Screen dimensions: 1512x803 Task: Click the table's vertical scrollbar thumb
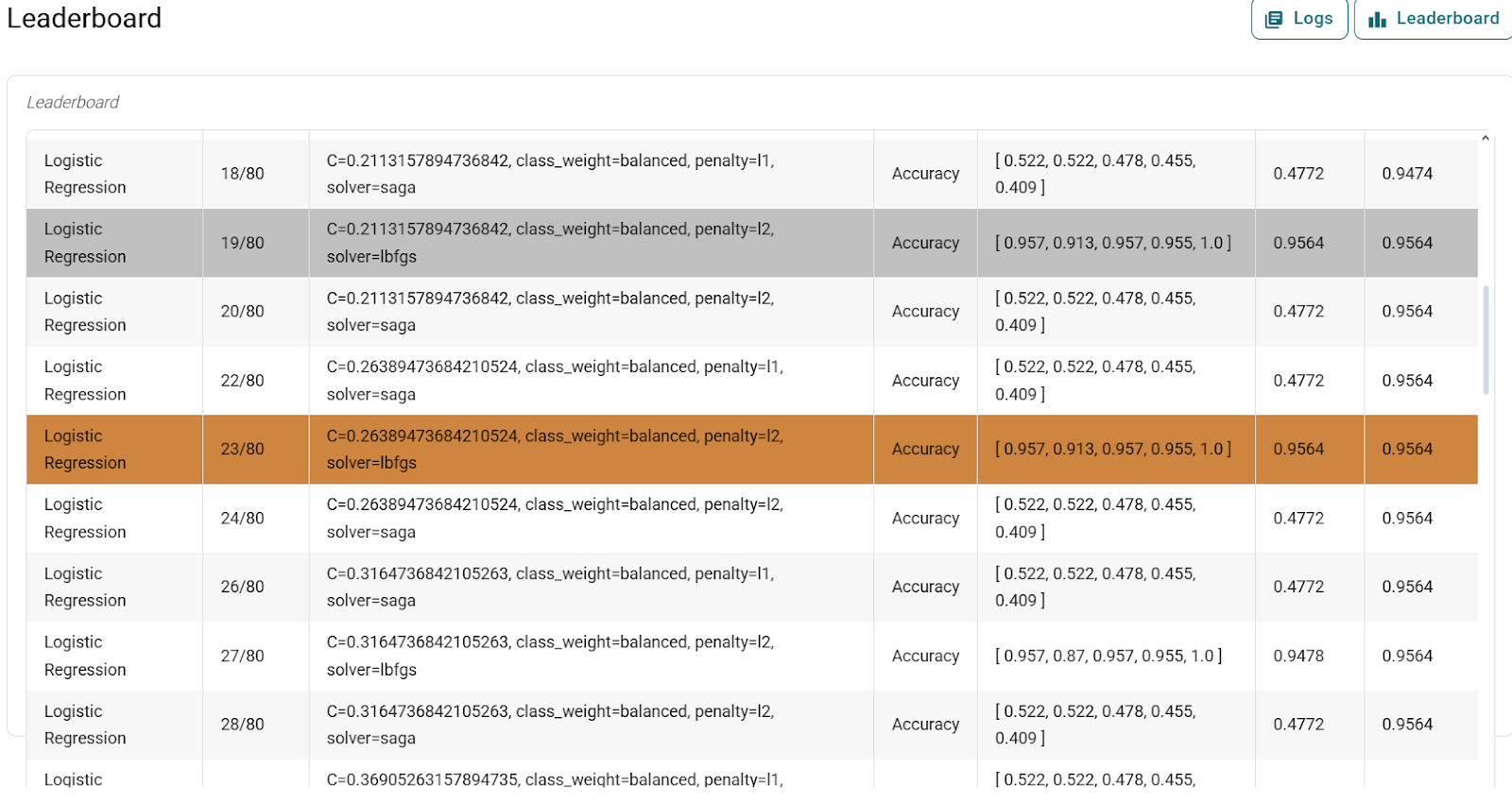tap(1486, 339)
